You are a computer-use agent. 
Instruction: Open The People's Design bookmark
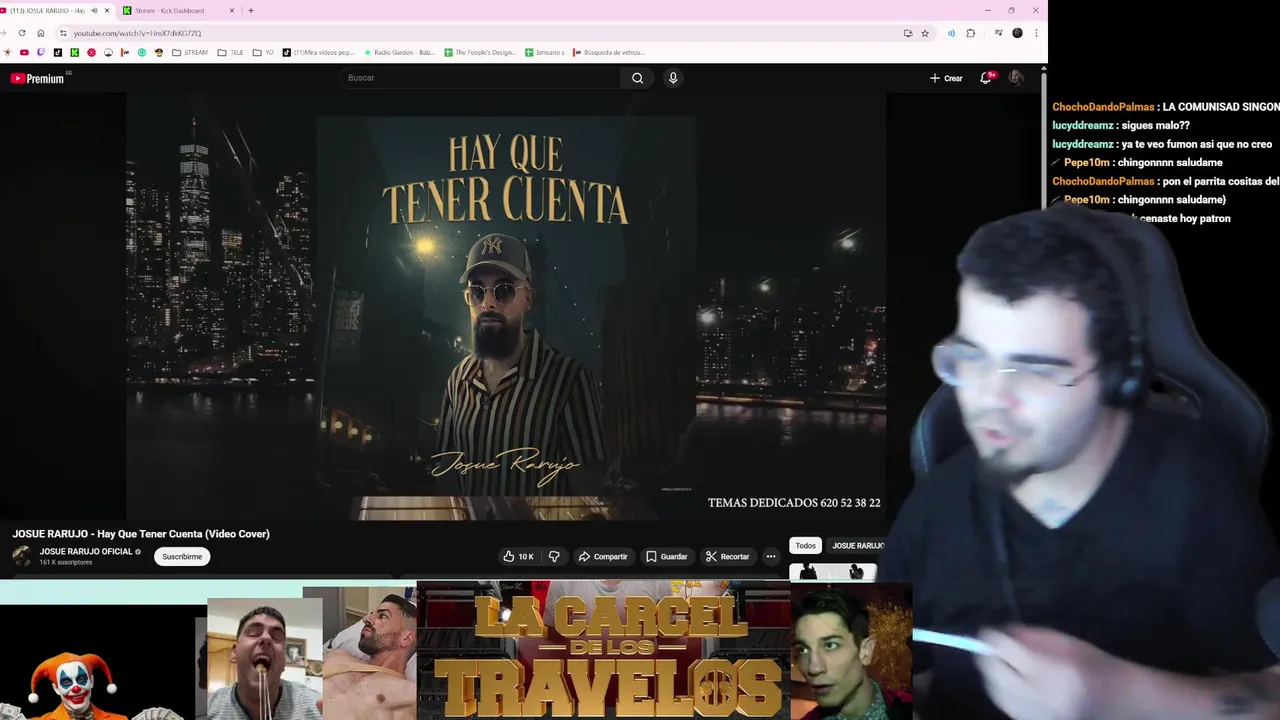[x=478, y=52]
